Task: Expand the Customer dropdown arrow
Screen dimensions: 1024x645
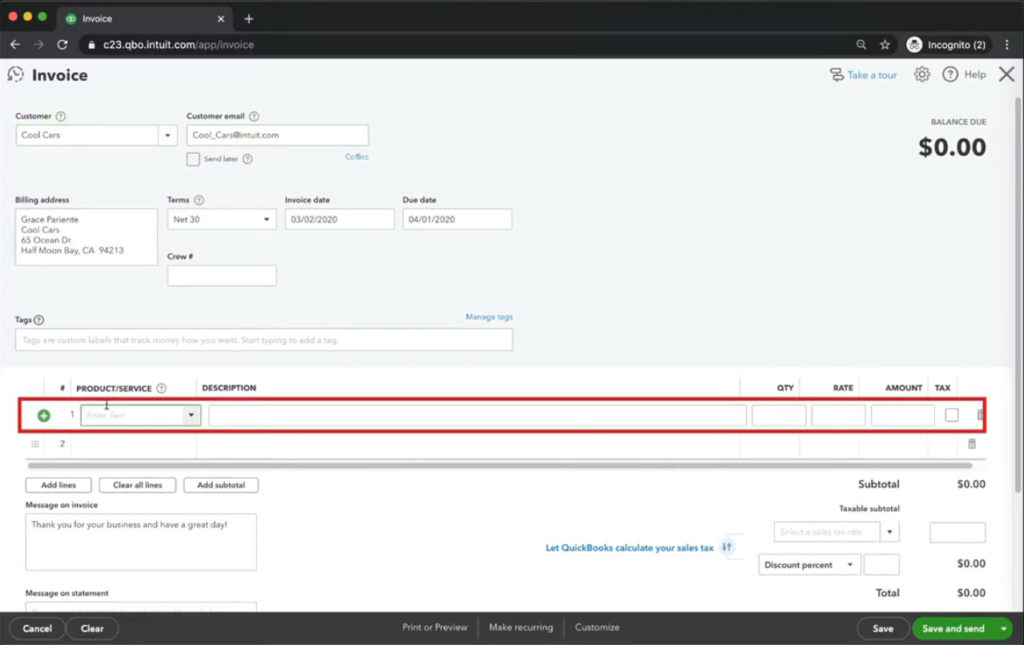Action: point(166,135)
